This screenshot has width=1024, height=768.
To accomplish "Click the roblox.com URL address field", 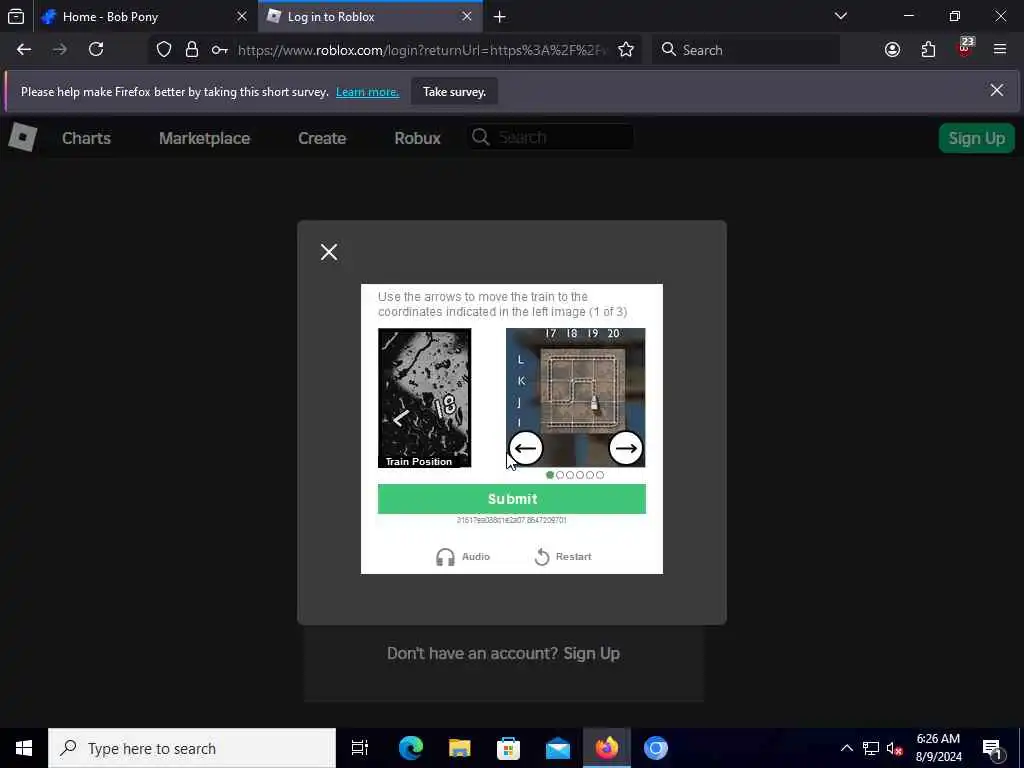I will click(x=422, y=50).
